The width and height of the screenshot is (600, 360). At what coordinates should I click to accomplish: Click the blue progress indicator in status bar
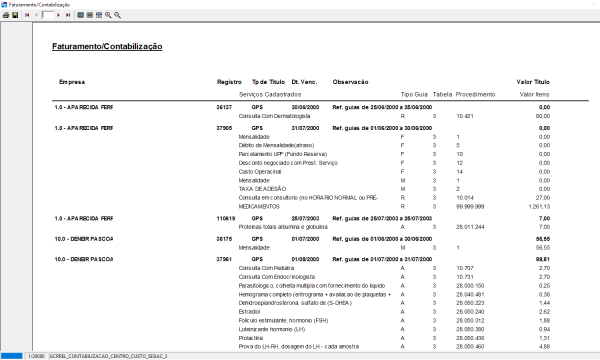(x=12, y=356)
